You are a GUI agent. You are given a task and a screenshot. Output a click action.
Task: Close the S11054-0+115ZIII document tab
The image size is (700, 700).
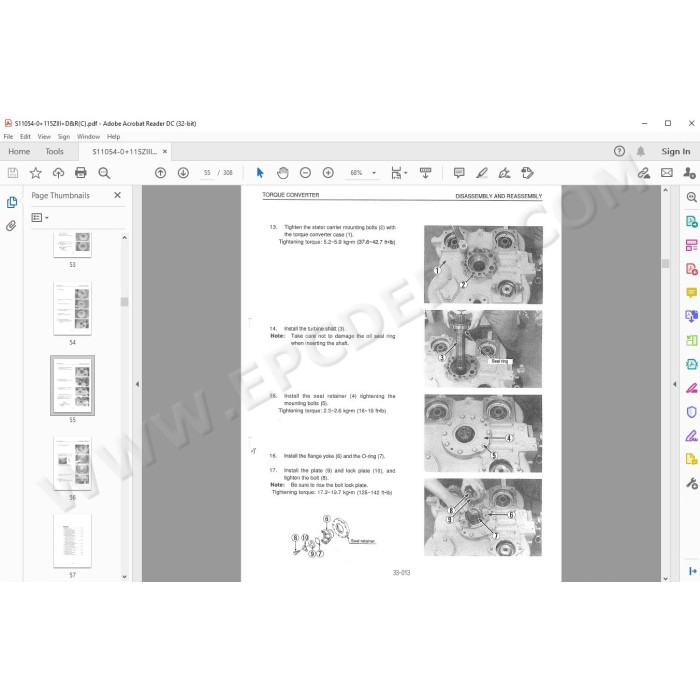click(165, 151)
